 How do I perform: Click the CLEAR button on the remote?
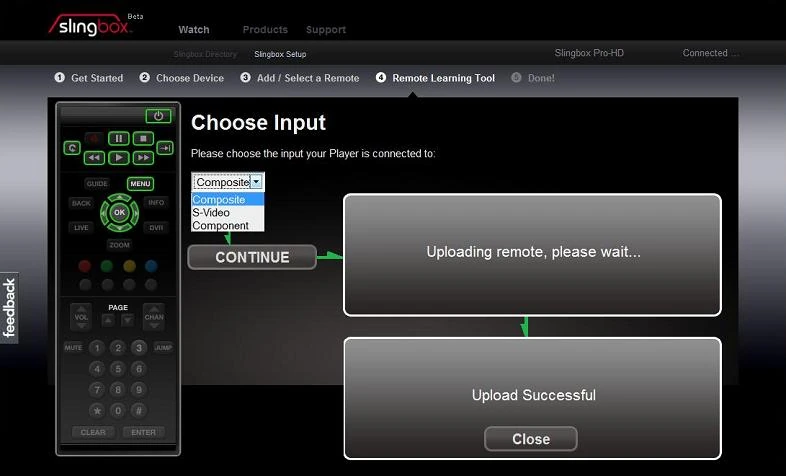click(x=93, y=432)
